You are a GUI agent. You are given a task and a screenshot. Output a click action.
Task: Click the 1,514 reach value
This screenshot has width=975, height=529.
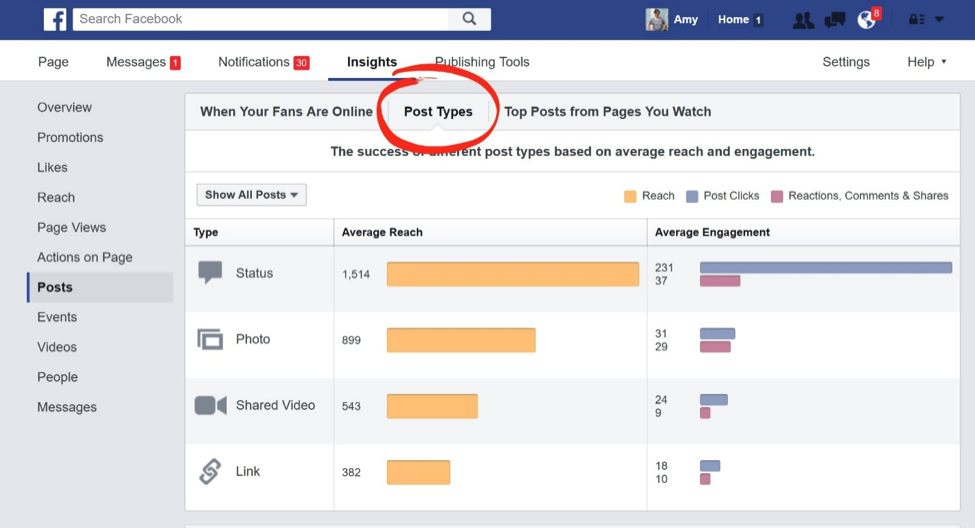356,274
